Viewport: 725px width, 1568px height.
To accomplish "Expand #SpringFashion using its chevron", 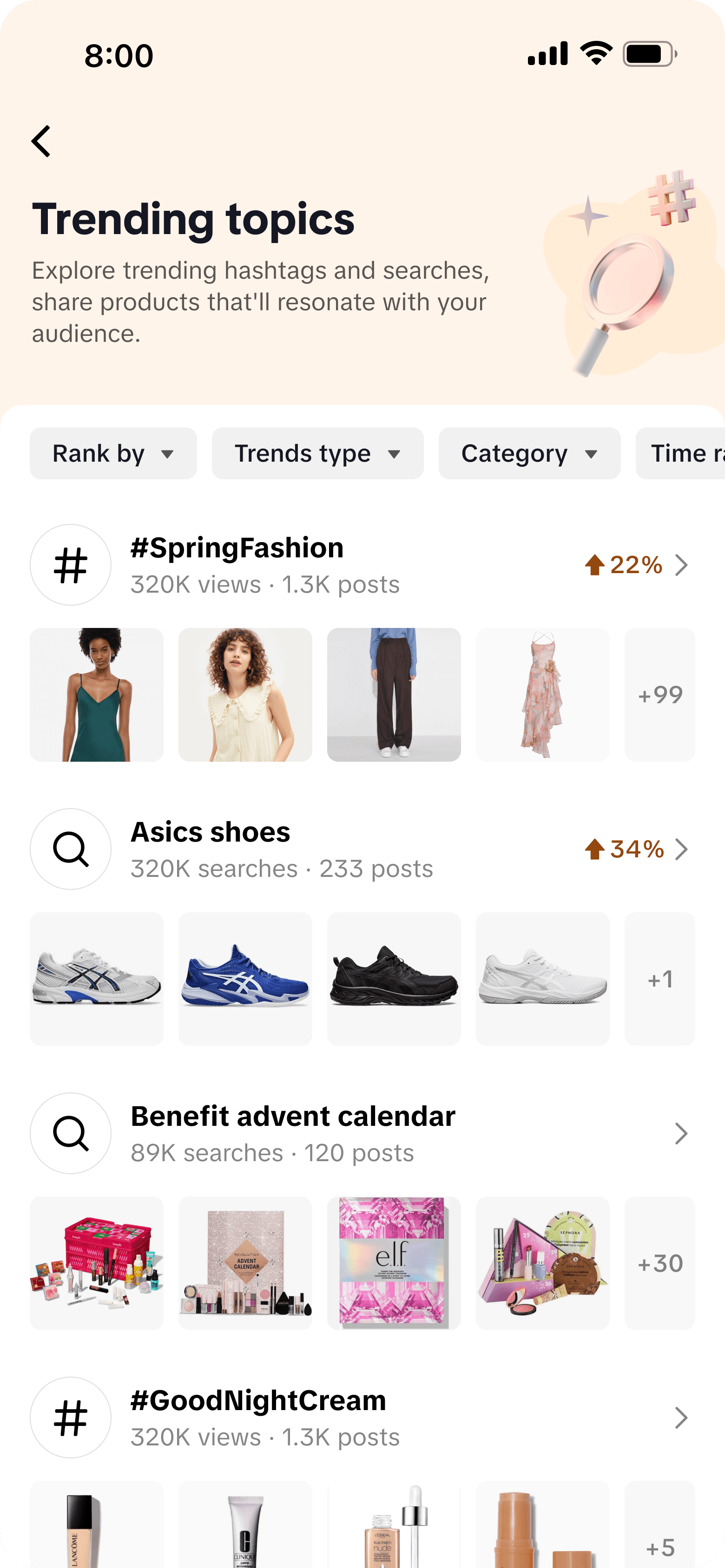I will (x=681, y=565).
